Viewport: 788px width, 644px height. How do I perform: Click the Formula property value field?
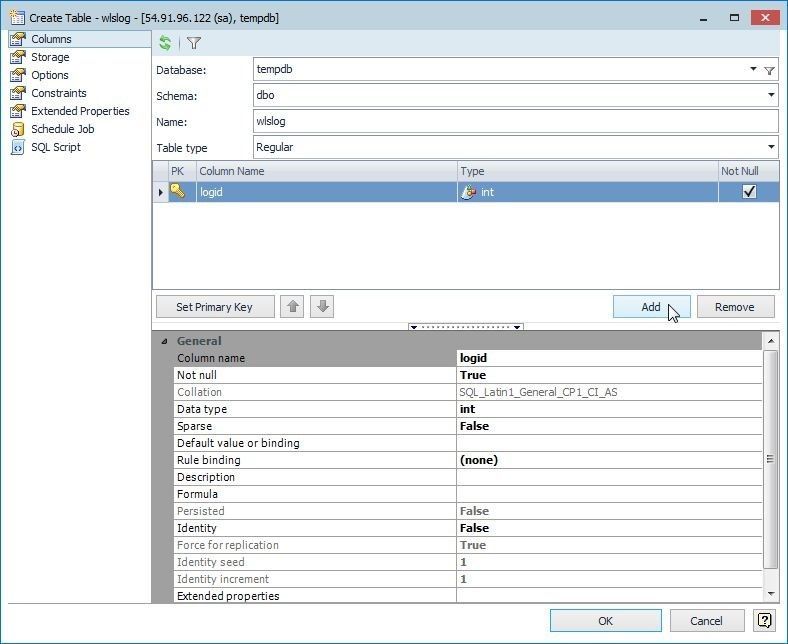[609, 494]
